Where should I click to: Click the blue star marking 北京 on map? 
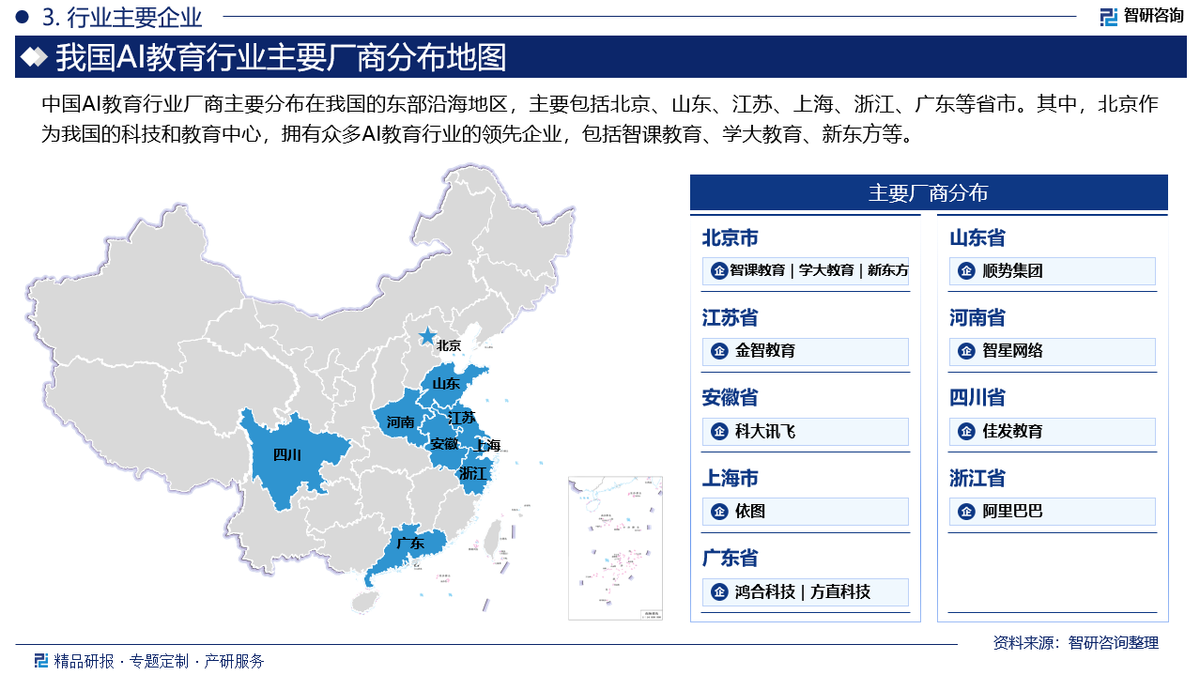pos(428,336)
